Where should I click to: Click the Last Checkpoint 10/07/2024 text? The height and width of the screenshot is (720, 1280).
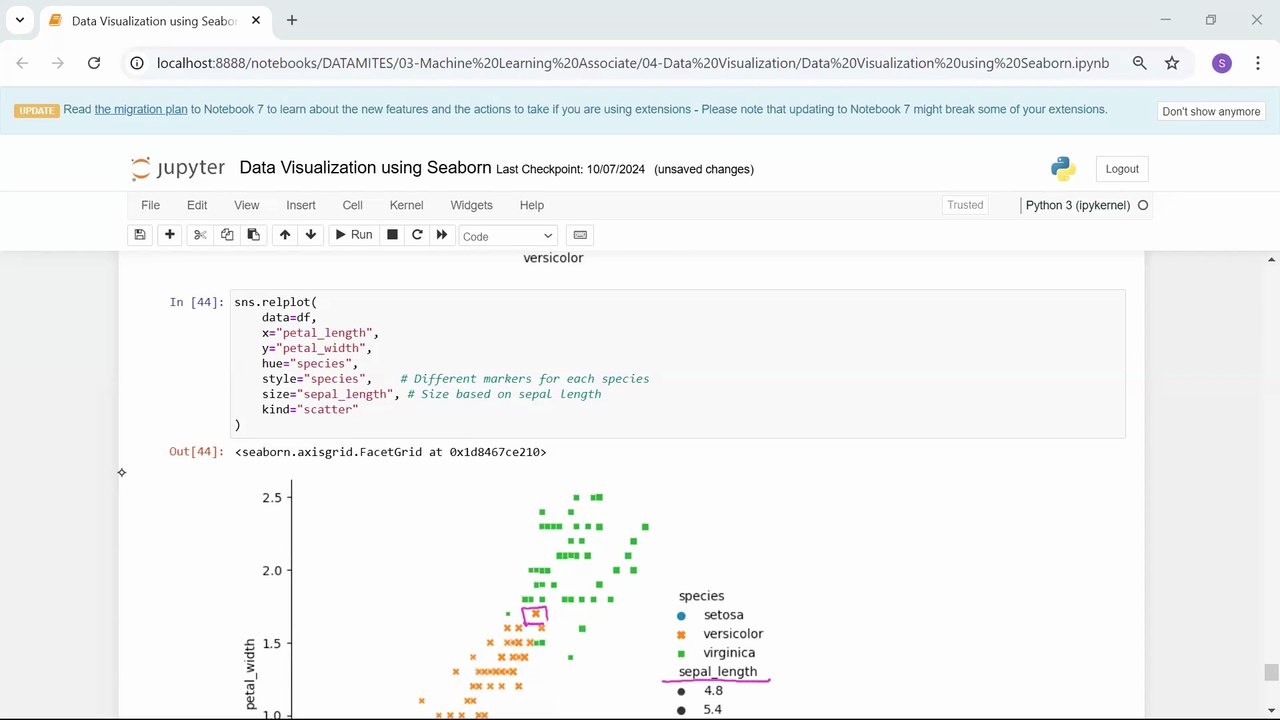[570, 169]
